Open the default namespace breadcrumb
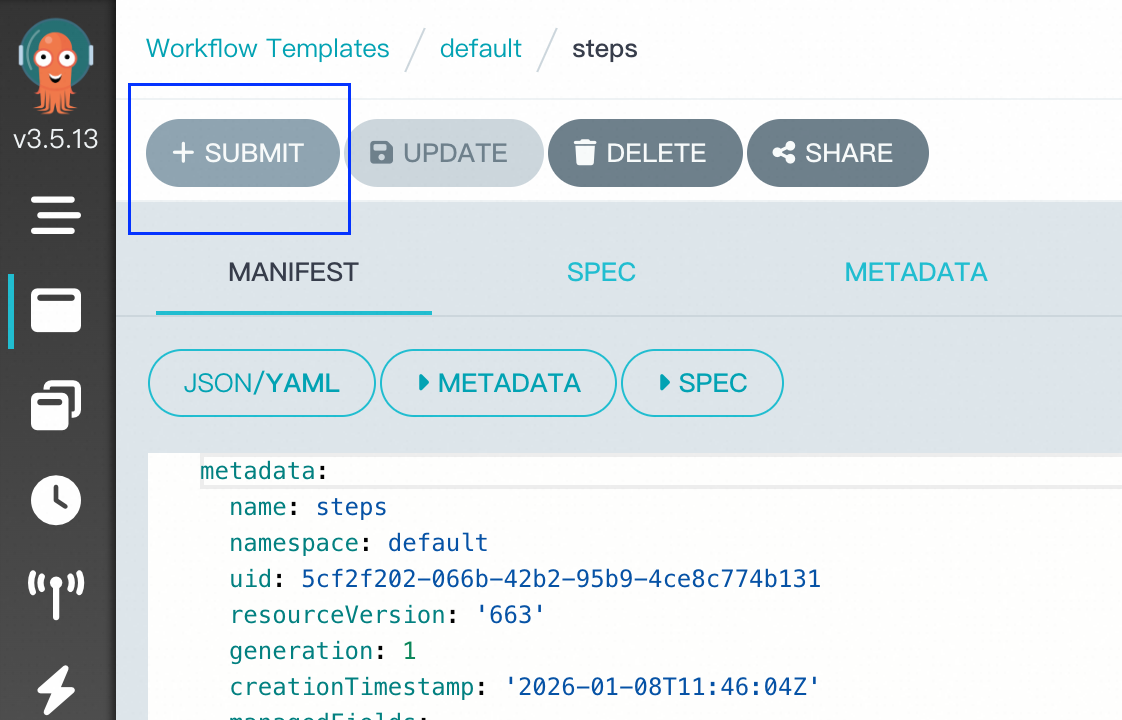This screenshot has width=1122, height=720. coord(480,48)
